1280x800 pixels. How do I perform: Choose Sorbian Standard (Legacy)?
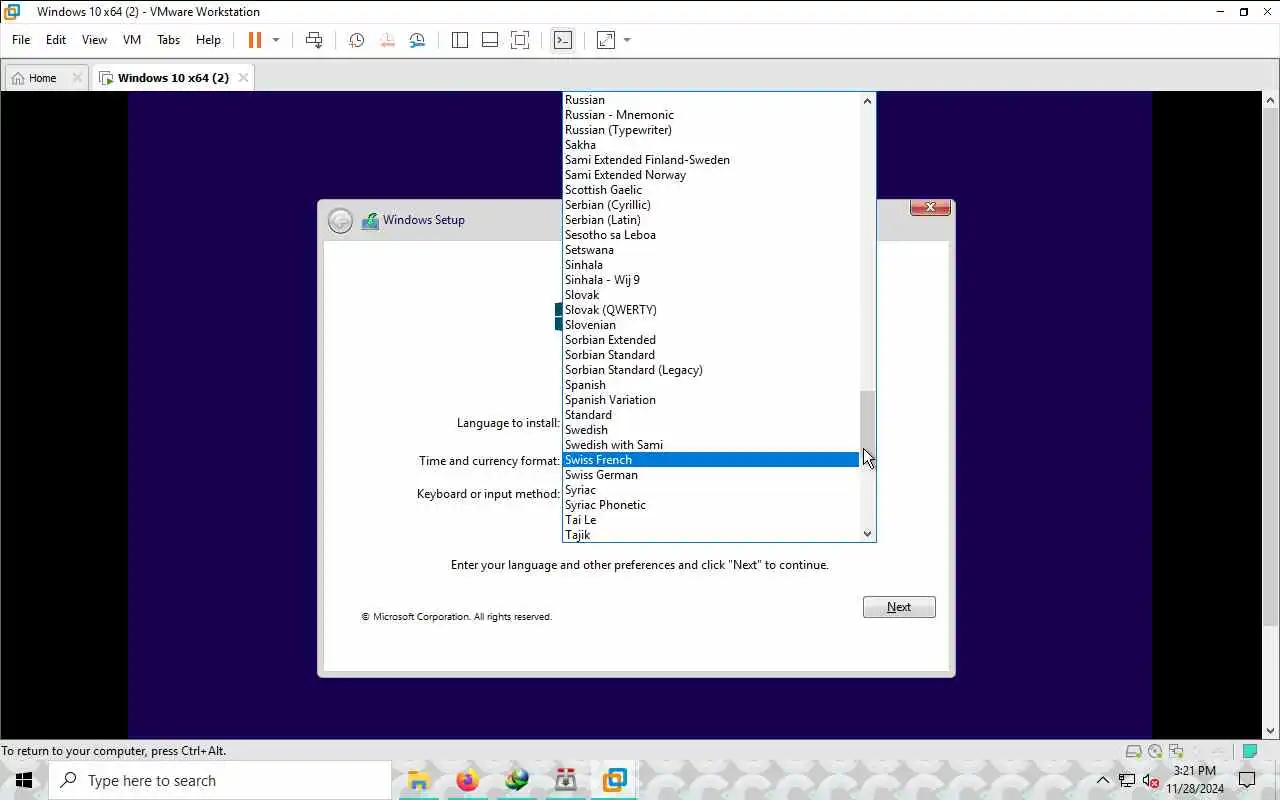pyautogui.click(x=710, y=370)
